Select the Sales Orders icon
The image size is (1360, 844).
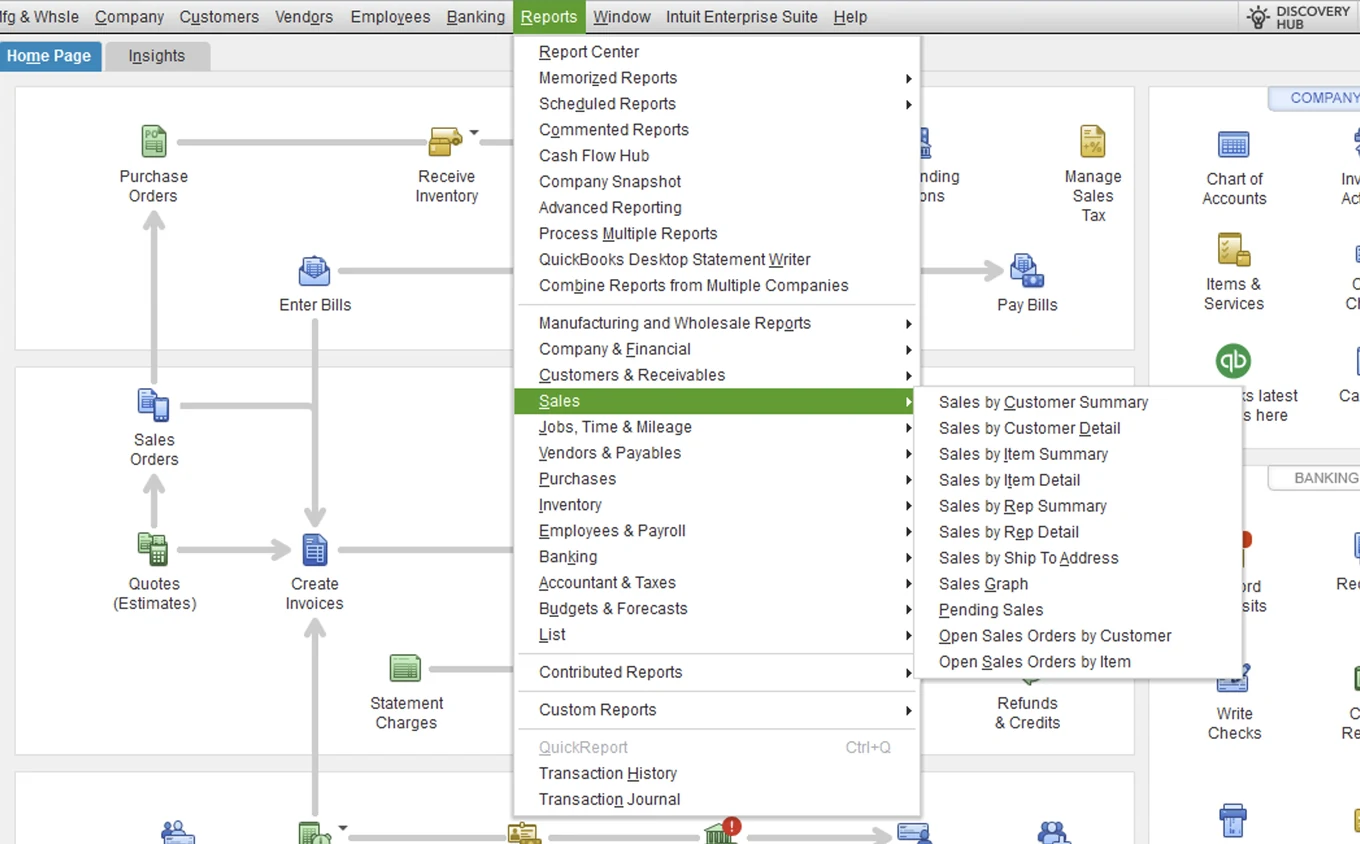click(x=153, y=405)
